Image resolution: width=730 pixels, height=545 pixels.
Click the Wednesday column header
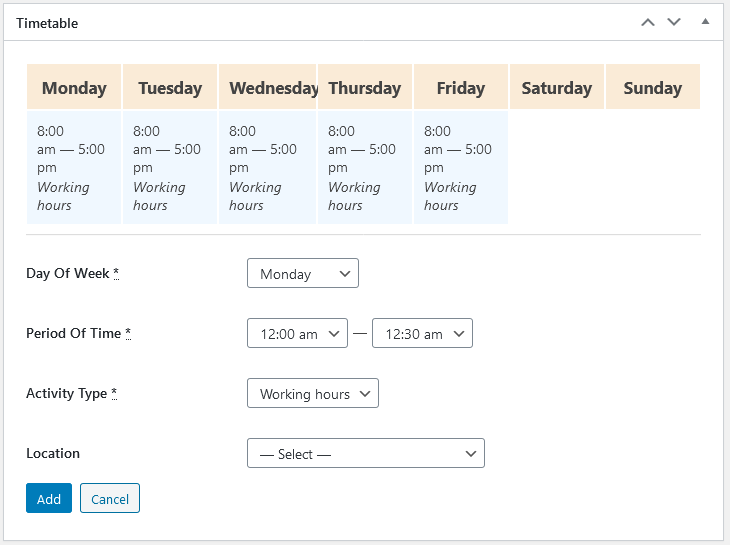tap(267, 87)
